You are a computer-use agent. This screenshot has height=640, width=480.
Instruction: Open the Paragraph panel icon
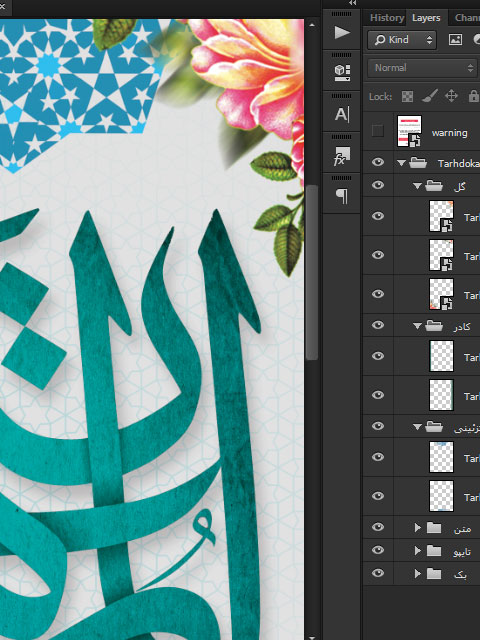[342, 196]
